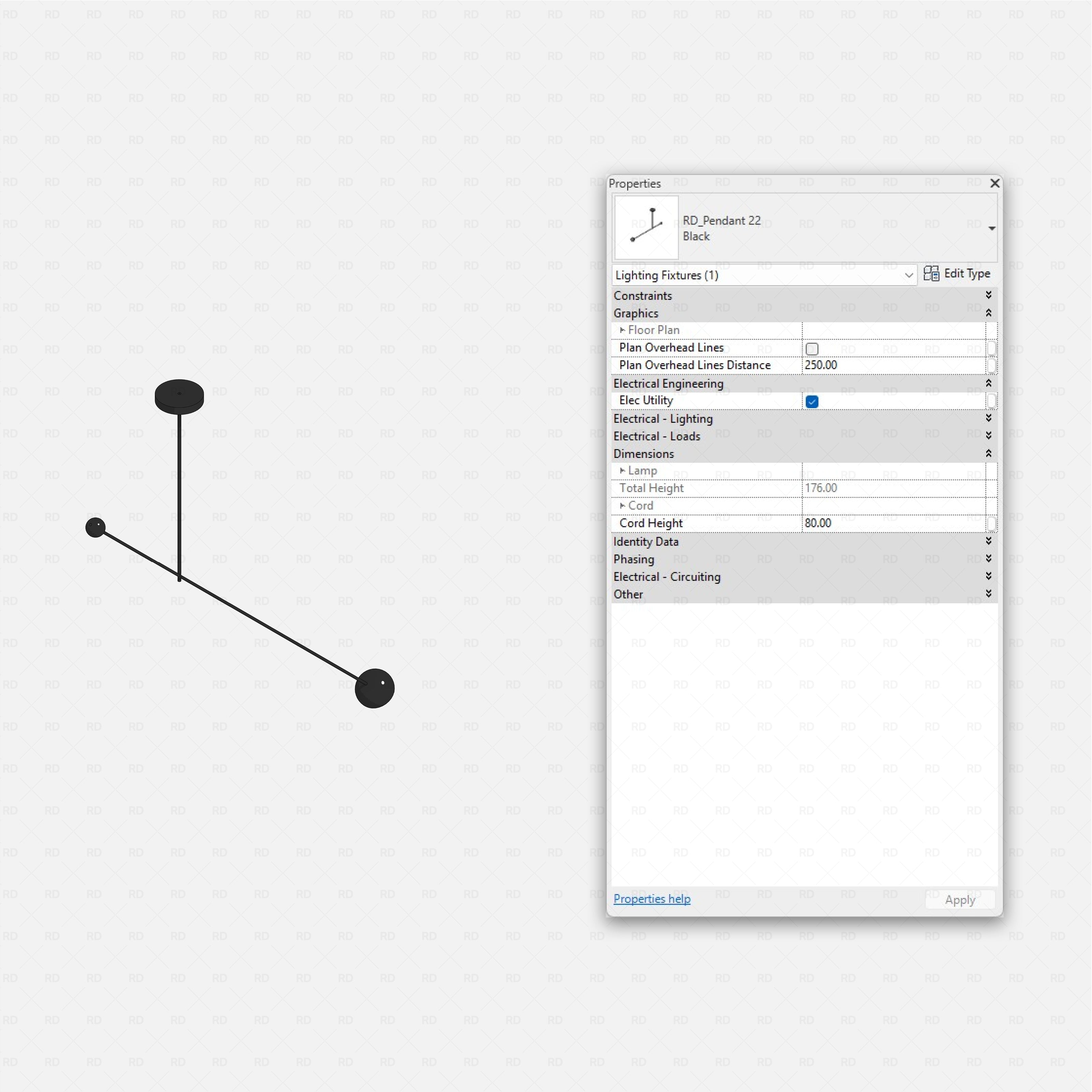1092x1092 pixels.
Task: Expand the Lamp group row
Action: (x=622, y=471)
